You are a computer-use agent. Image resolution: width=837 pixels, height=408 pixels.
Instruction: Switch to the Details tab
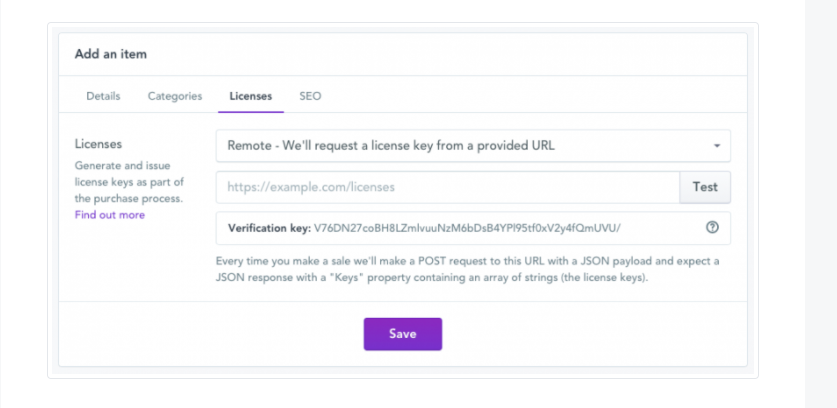point(104,96)
